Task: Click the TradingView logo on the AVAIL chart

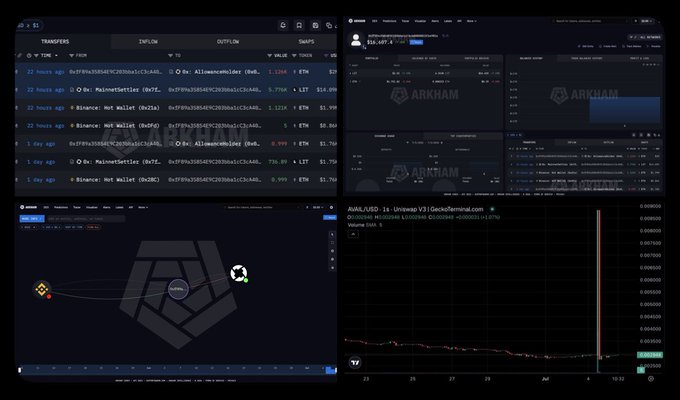Action: [x=355, y=363]
